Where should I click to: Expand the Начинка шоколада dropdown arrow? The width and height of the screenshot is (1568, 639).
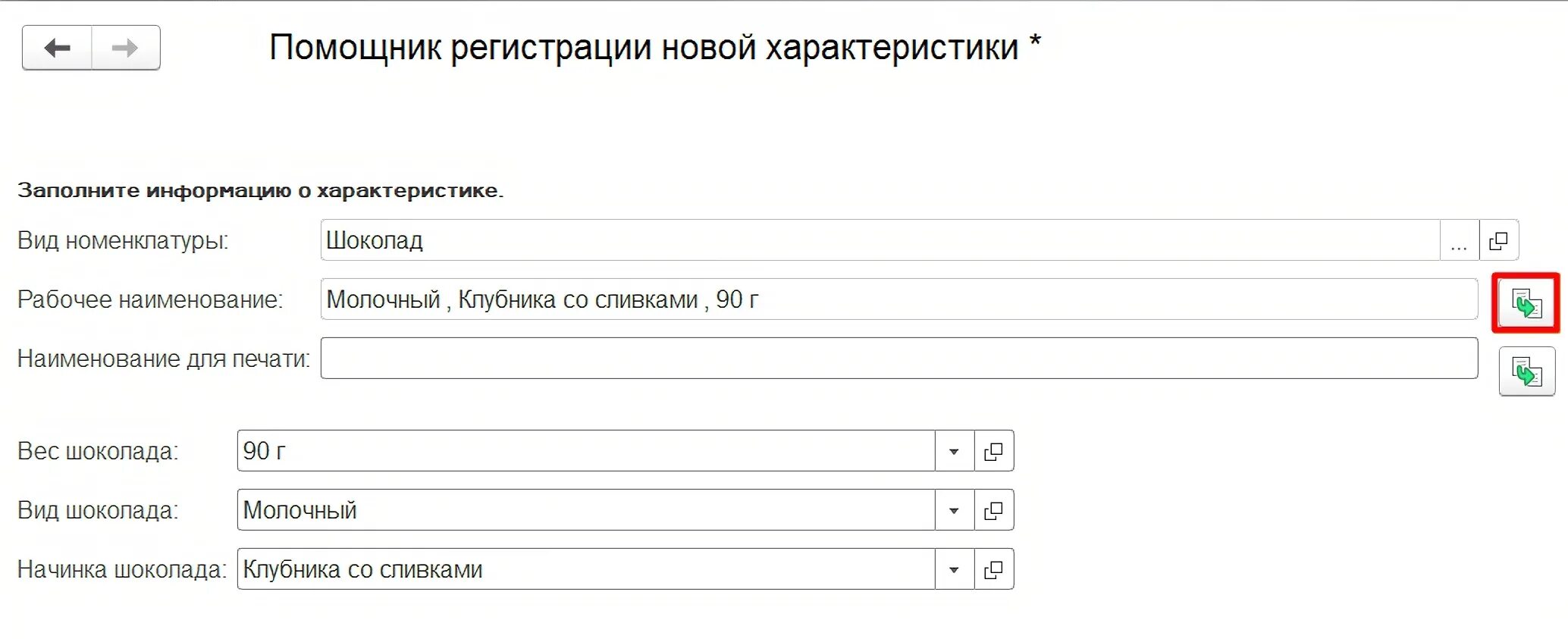(954, 570)
